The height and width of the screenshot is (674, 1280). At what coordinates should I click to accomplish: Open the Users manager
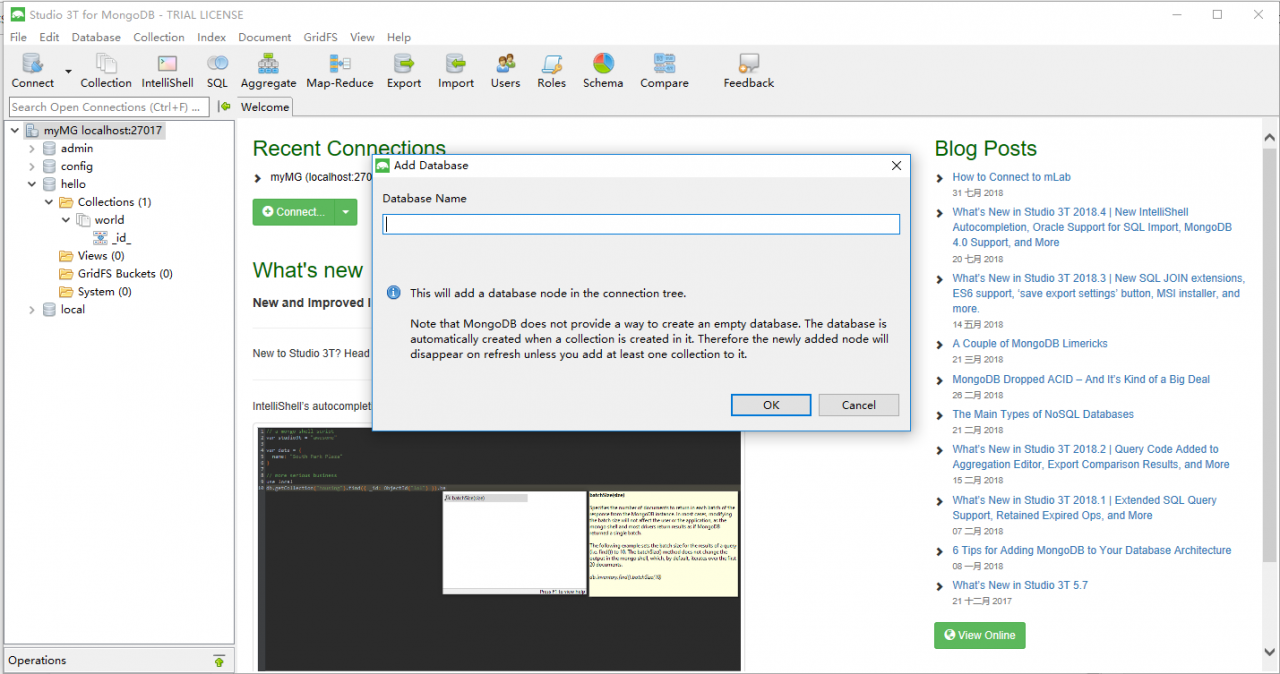505,70
